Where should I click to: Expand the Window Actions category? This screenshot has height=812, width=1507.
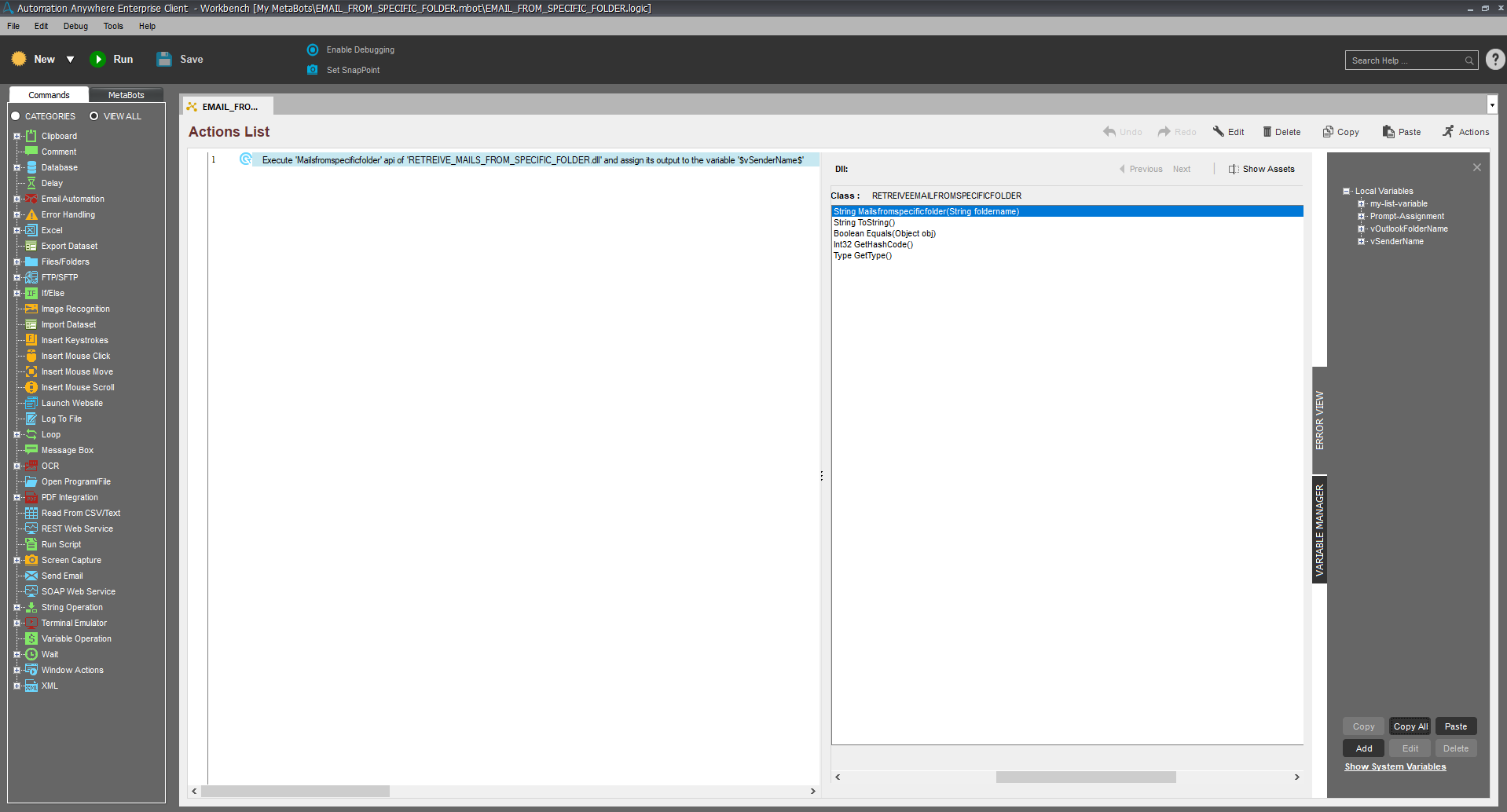16,670
